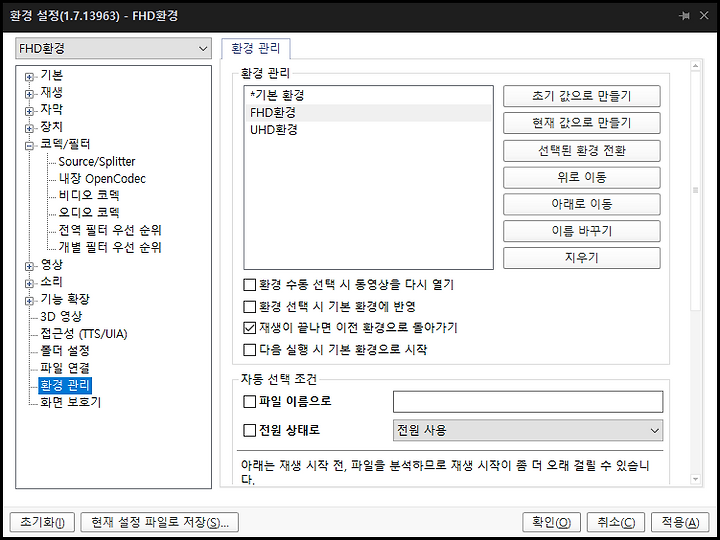Expand the 소리 tree node
Screen dimensions: 720x540
pos(29,284)
